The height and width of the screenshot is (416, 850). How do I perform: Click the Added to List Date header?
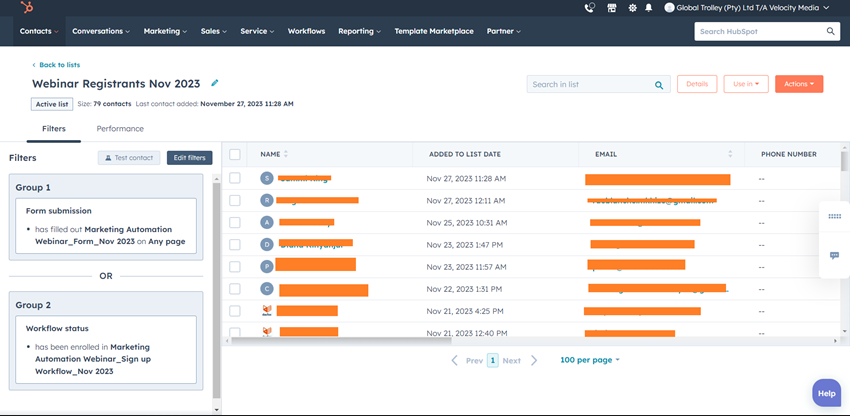(465, 155)
